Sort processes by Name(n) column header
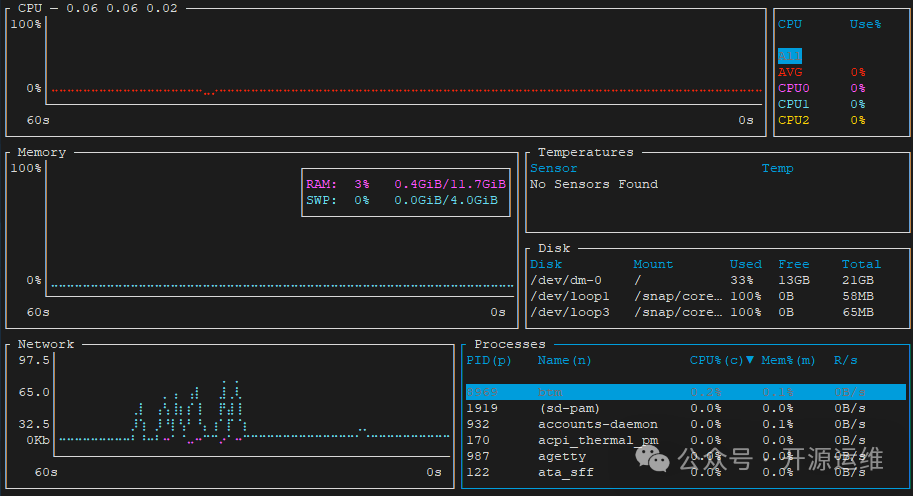Viewport: 913px width, 496px height. coord(565,360)
